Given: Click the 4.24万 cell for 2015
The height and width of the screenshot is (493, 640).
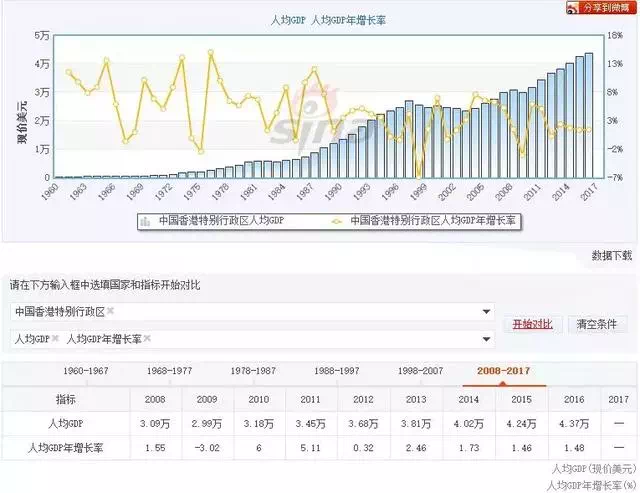Looking at the screenshot, I should pyautogui.click(x=521, y=424).
